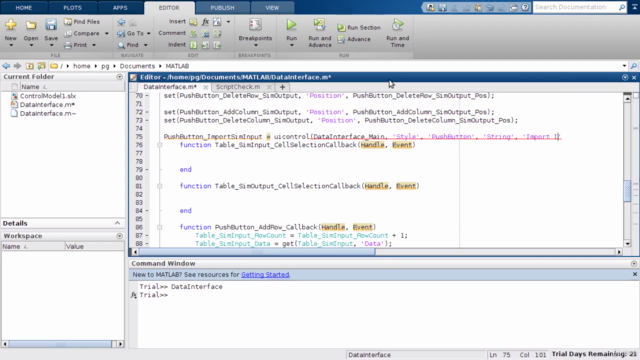Insert a function with the fx icon
This screenshot has height=360, width=640.
tap(205, 22)
